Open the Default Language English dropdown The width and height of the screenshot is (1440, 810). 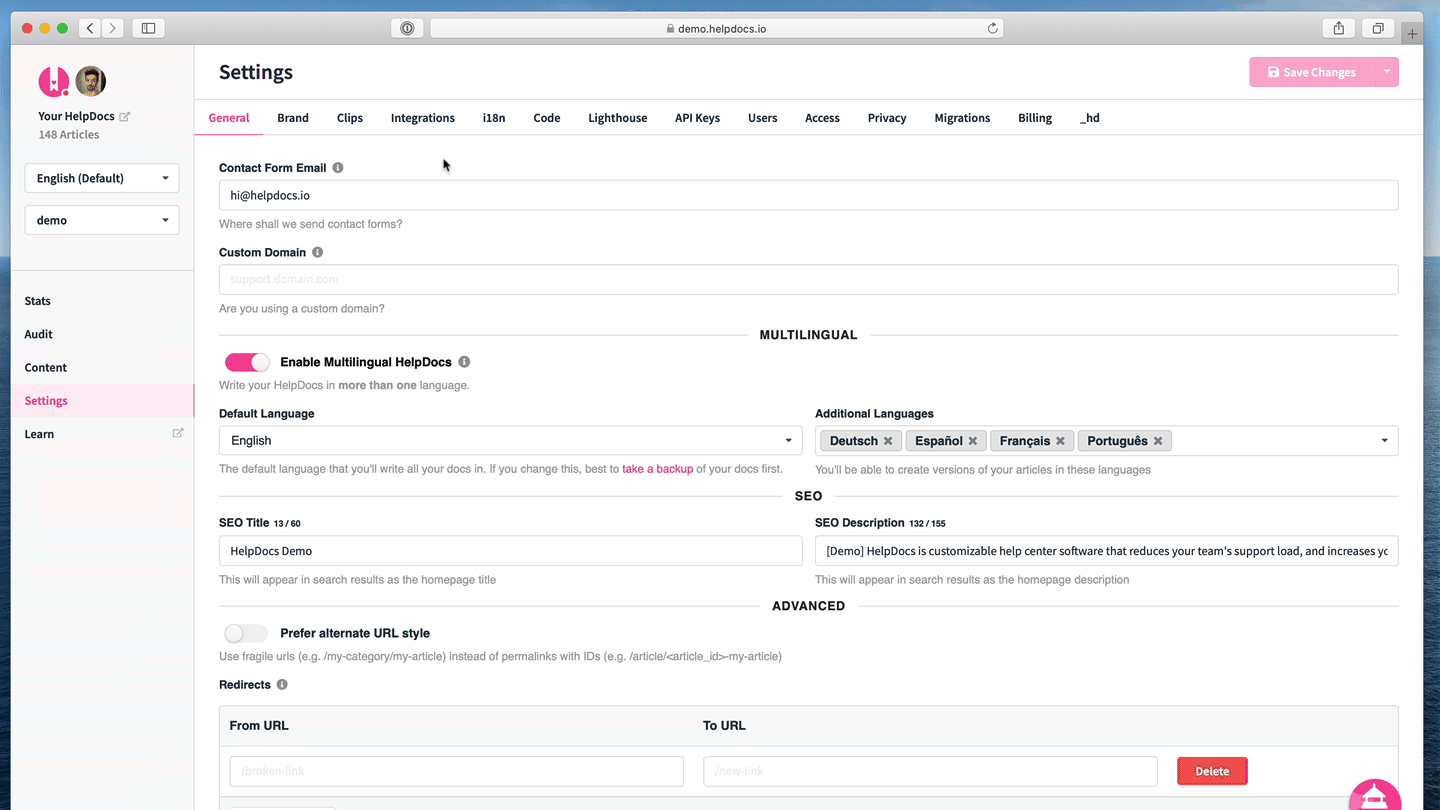coord(510,441)
